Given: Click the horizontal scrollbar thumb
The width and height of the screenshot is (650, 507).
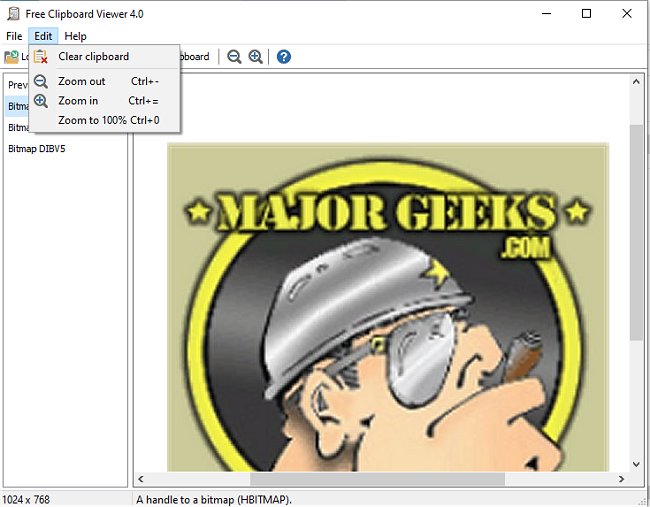Looking at the screenshot, I should coord(377,479).
